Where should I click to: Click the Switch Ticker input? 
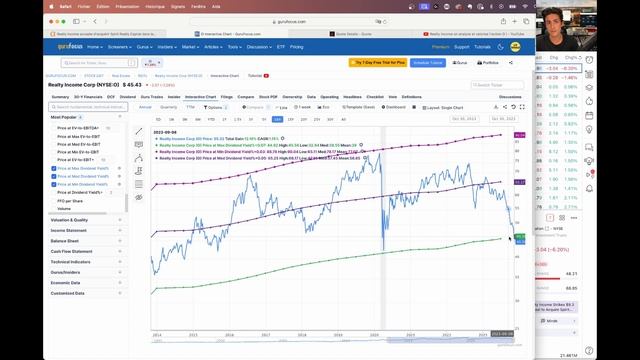[497, 85]
